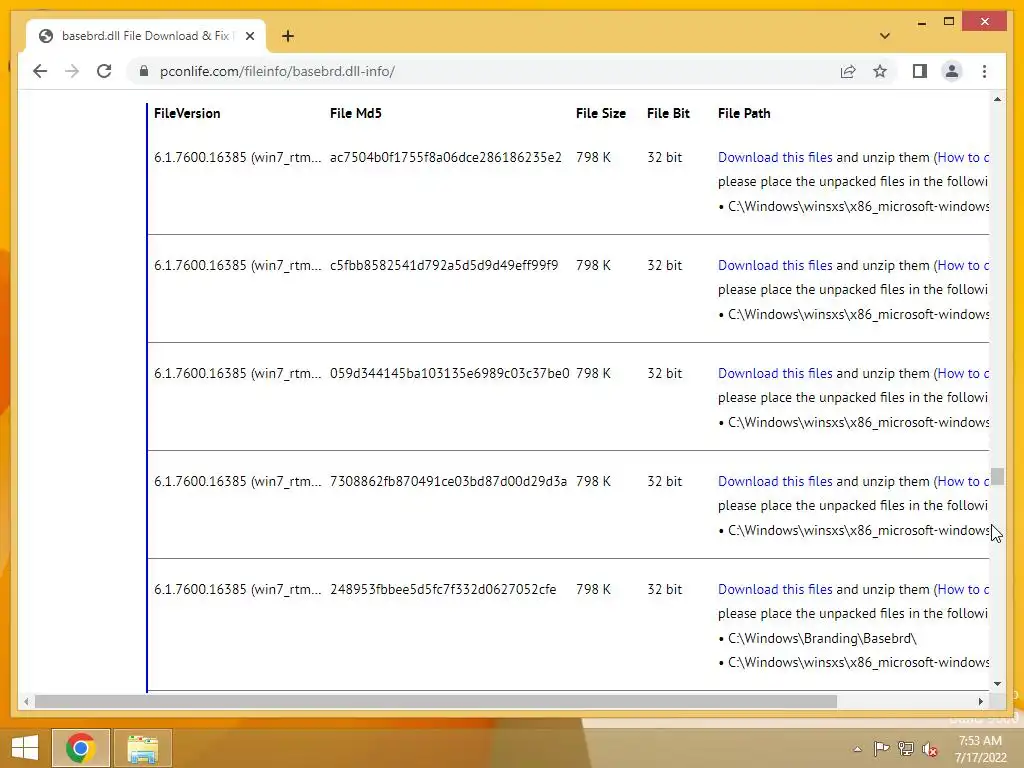Close the basebrd.dll tab
This screenshot has width=1024, height=768.
pos(249,36)
